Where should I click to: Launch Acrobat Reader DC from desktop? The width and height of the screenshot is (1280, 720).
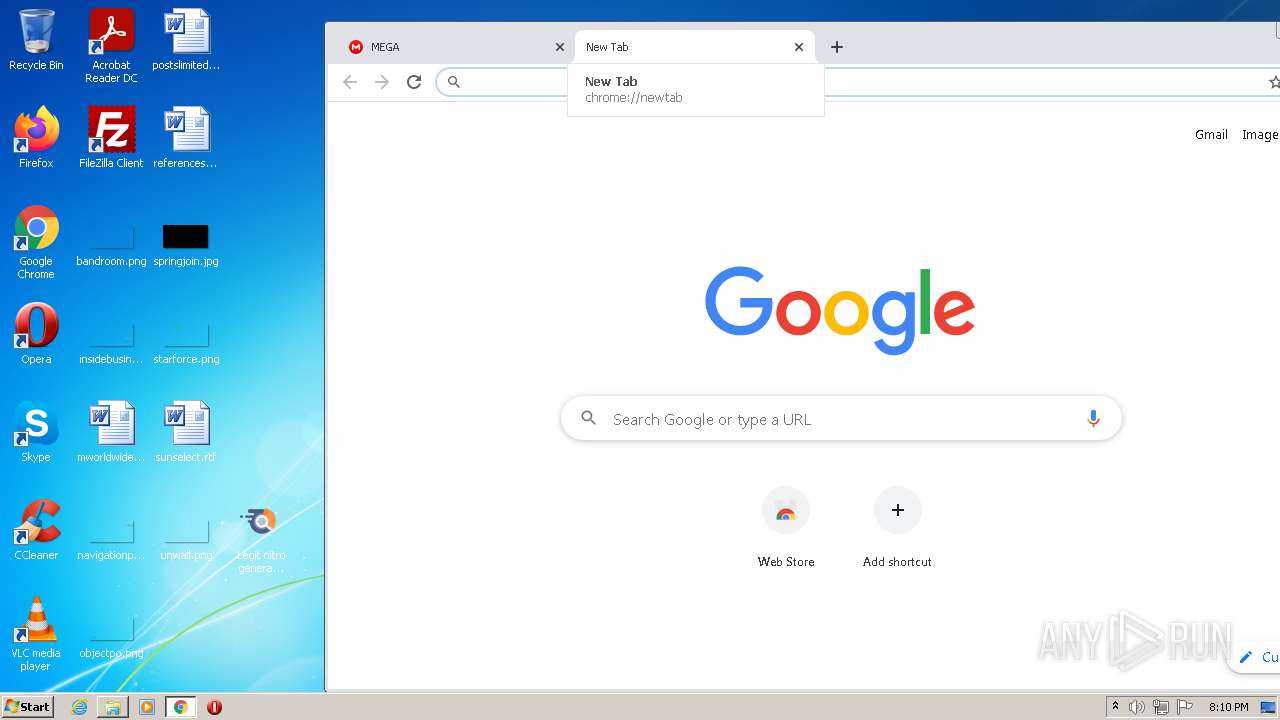111,46
